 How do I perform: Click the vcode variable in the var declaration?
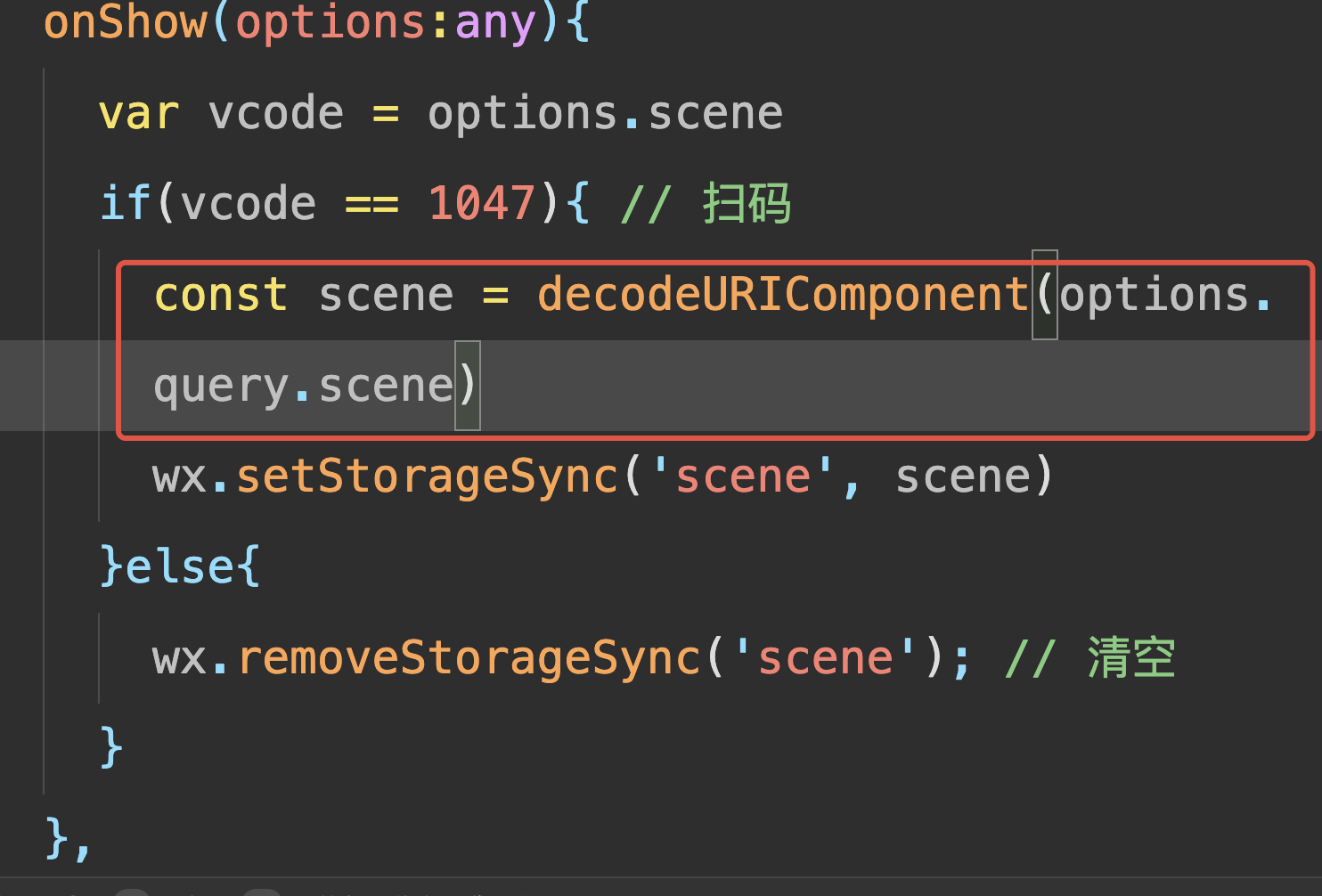[x=275, y=114]
